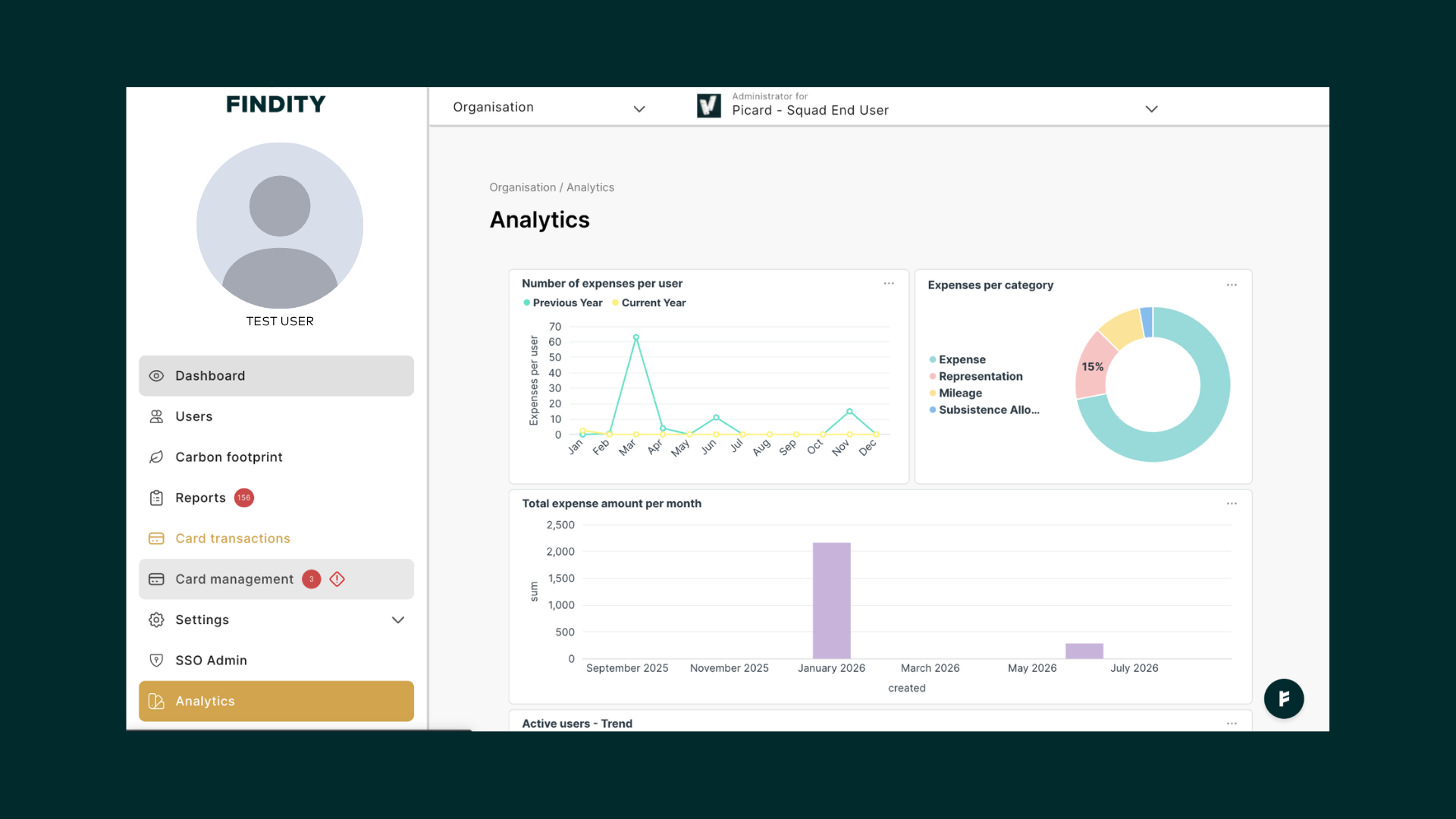This screenshot has height=819, width=1456.
Task: Click the Analytics breadcrumb link
Action: 590,187
